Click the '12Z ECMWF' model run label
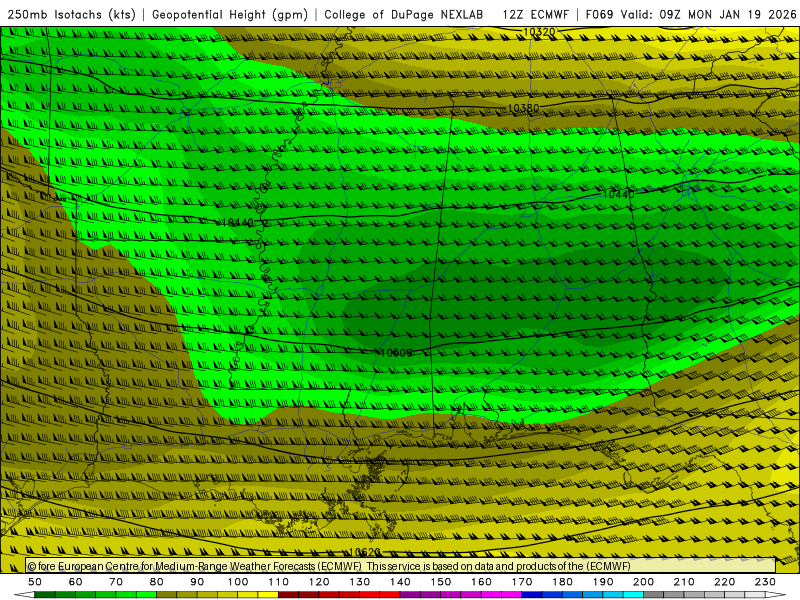 click(535, 14)
